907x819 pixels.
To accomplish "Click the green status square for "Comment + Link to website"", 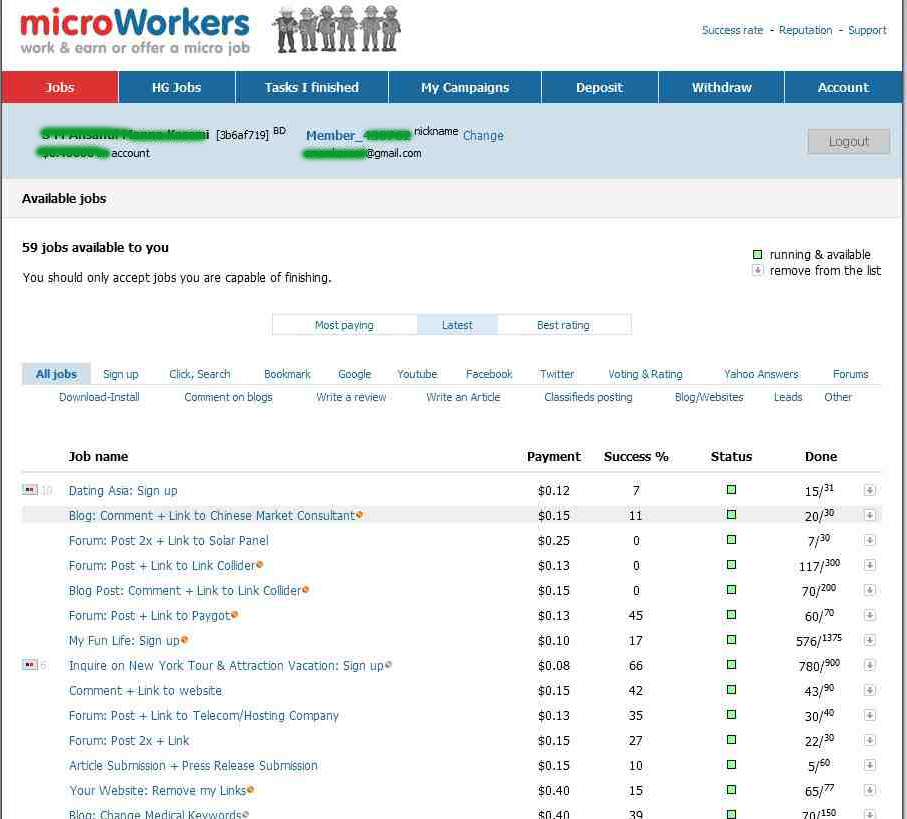I will click(731, 690).
